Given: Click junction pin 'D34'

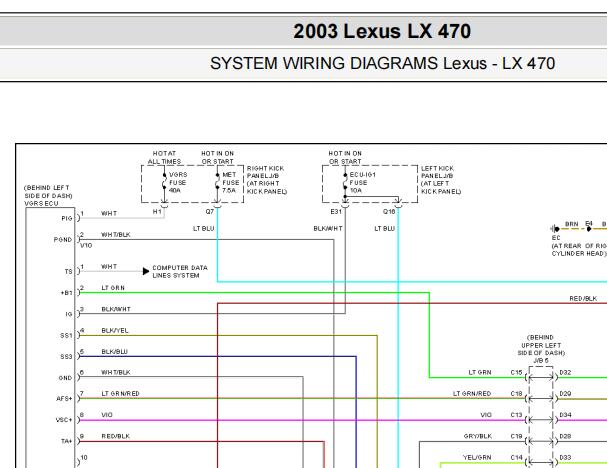Looking at the screenshot, I should 565,415.
